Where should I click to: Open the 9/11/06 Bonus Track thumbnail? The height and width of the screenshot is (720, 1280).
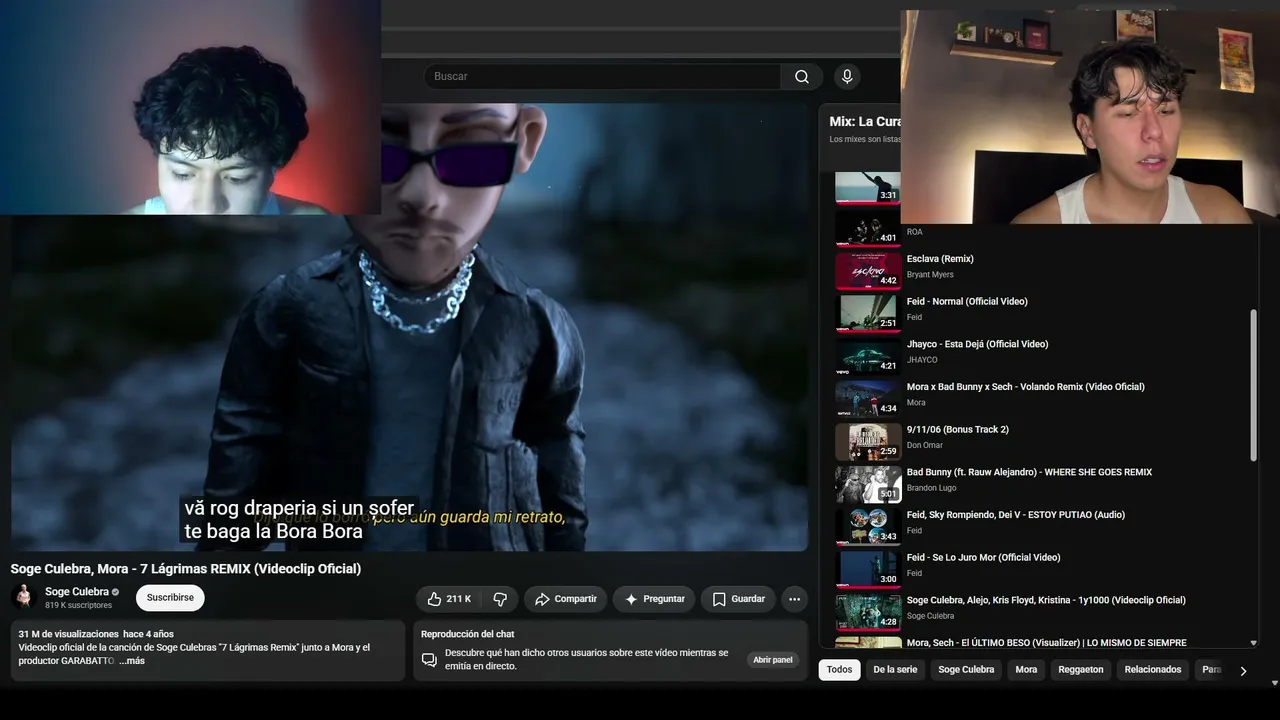868,441
